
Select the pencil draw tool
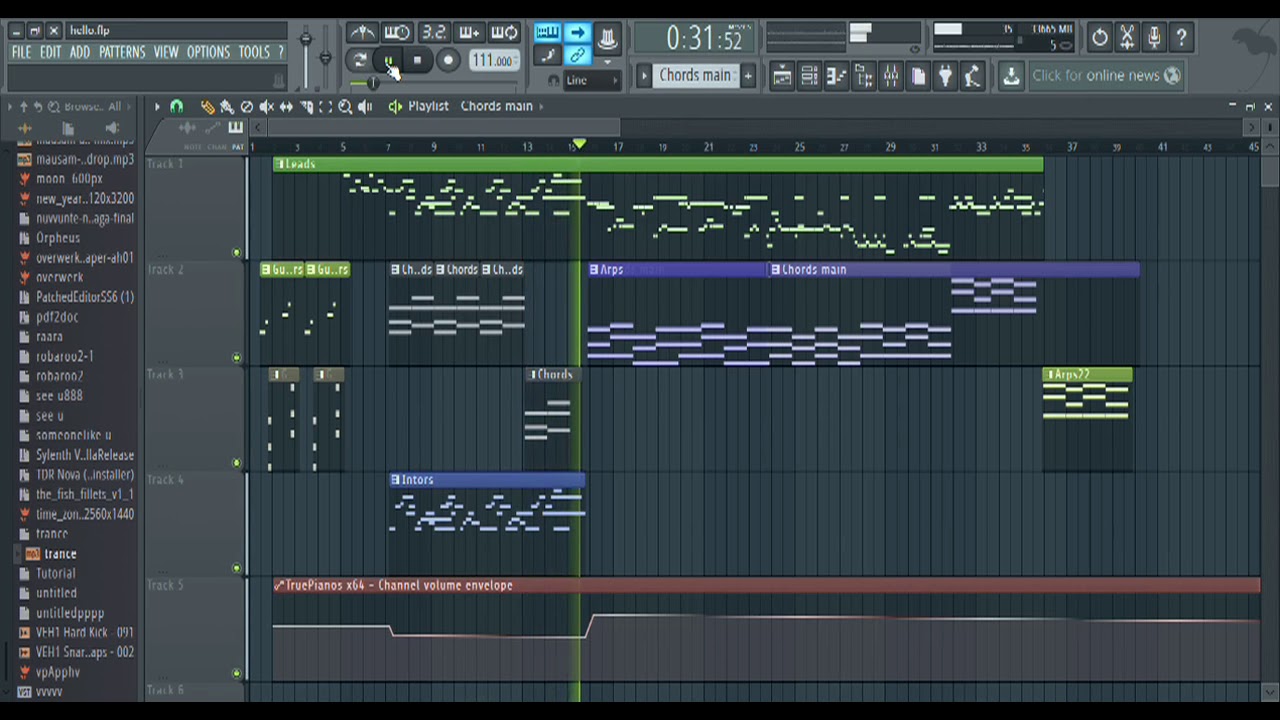coord(207,107)
